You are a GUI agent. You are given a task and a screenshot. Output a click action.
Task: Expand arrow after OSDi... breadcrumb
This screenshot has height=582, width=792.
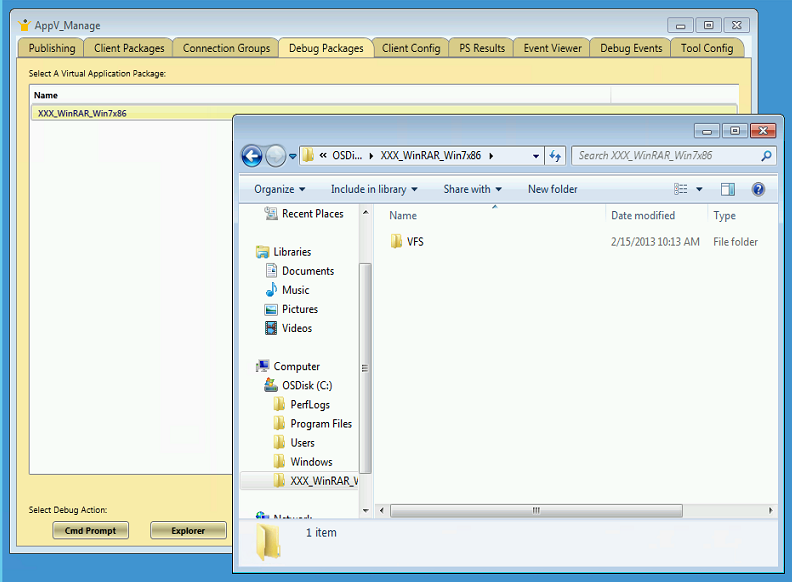(x=371, y=156)
